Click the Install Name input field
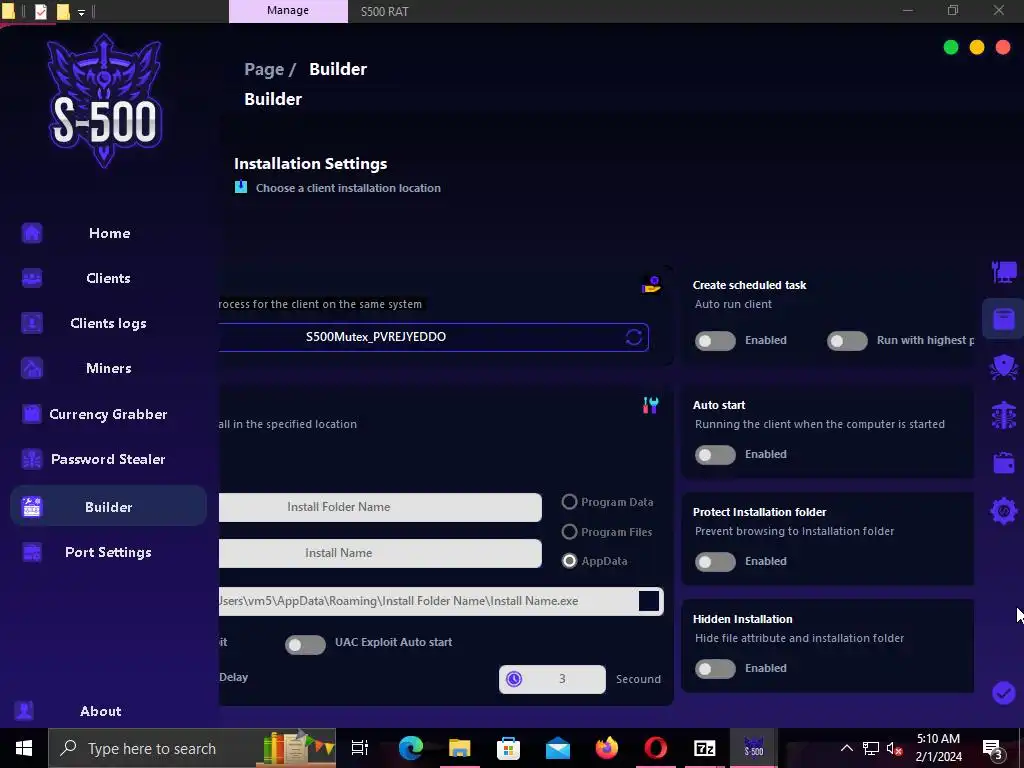Image resolution: width=1024 pixels, height=768 pixels. pyautogui.click(x=380, y=553)
